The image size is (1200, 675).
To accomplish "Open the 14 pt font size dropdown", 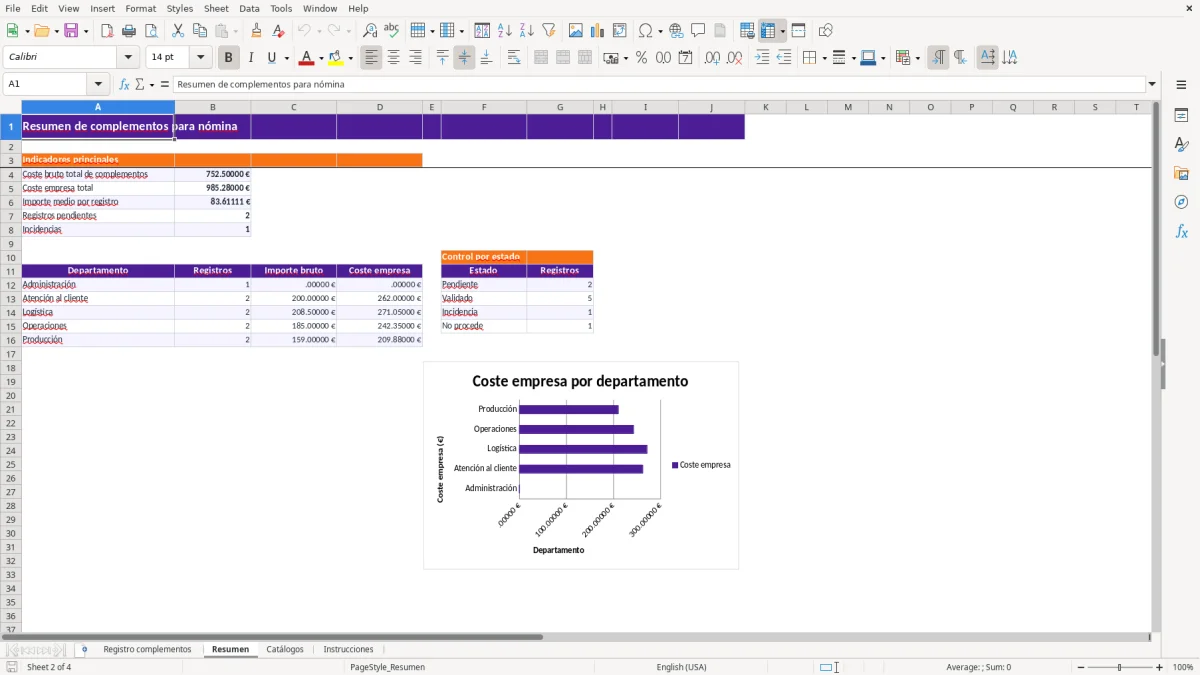I will 201,58.
